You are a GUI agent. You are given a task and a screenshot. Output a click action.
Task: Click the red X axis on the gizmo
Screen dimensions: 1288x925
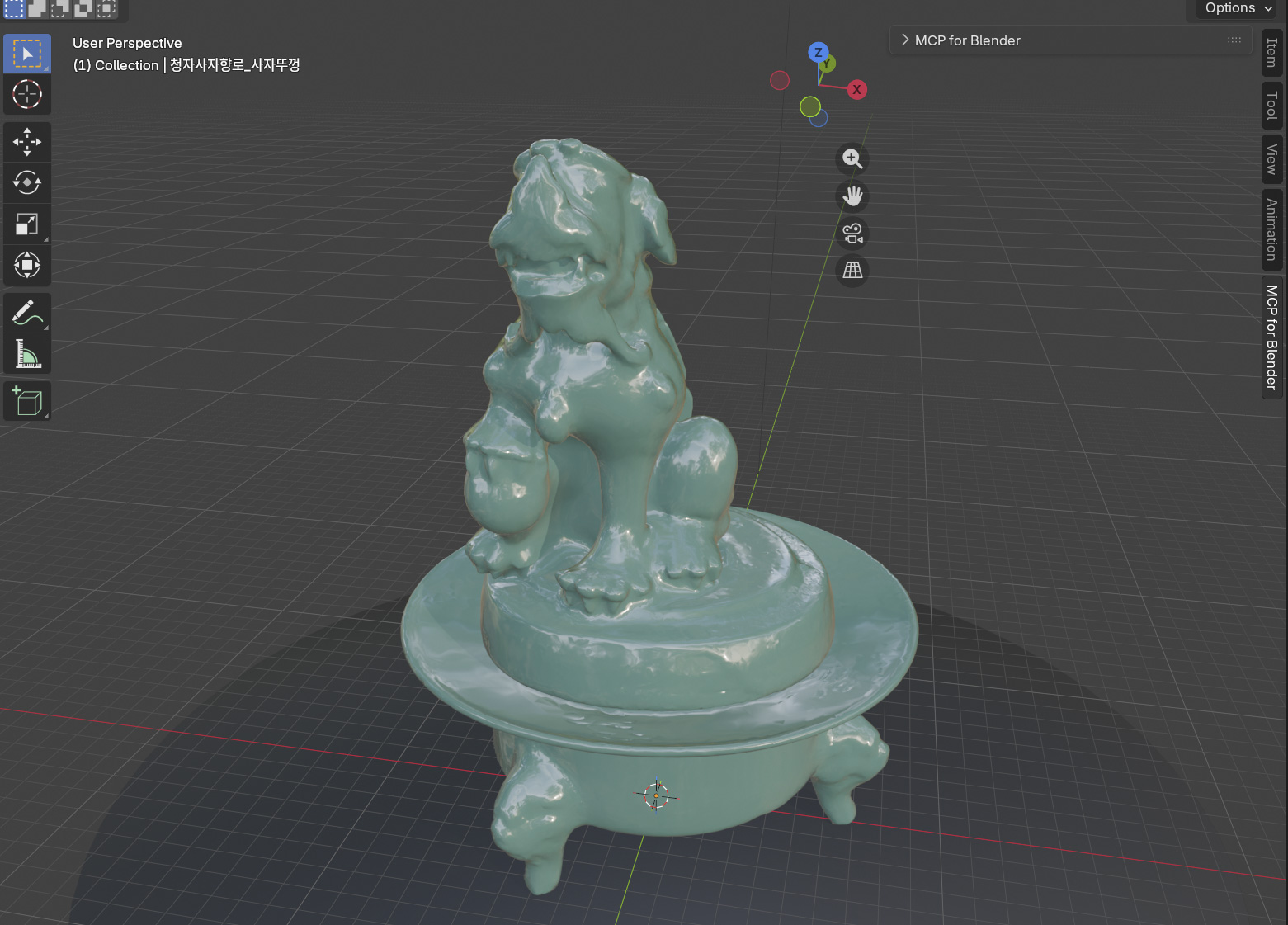(857, 89)
